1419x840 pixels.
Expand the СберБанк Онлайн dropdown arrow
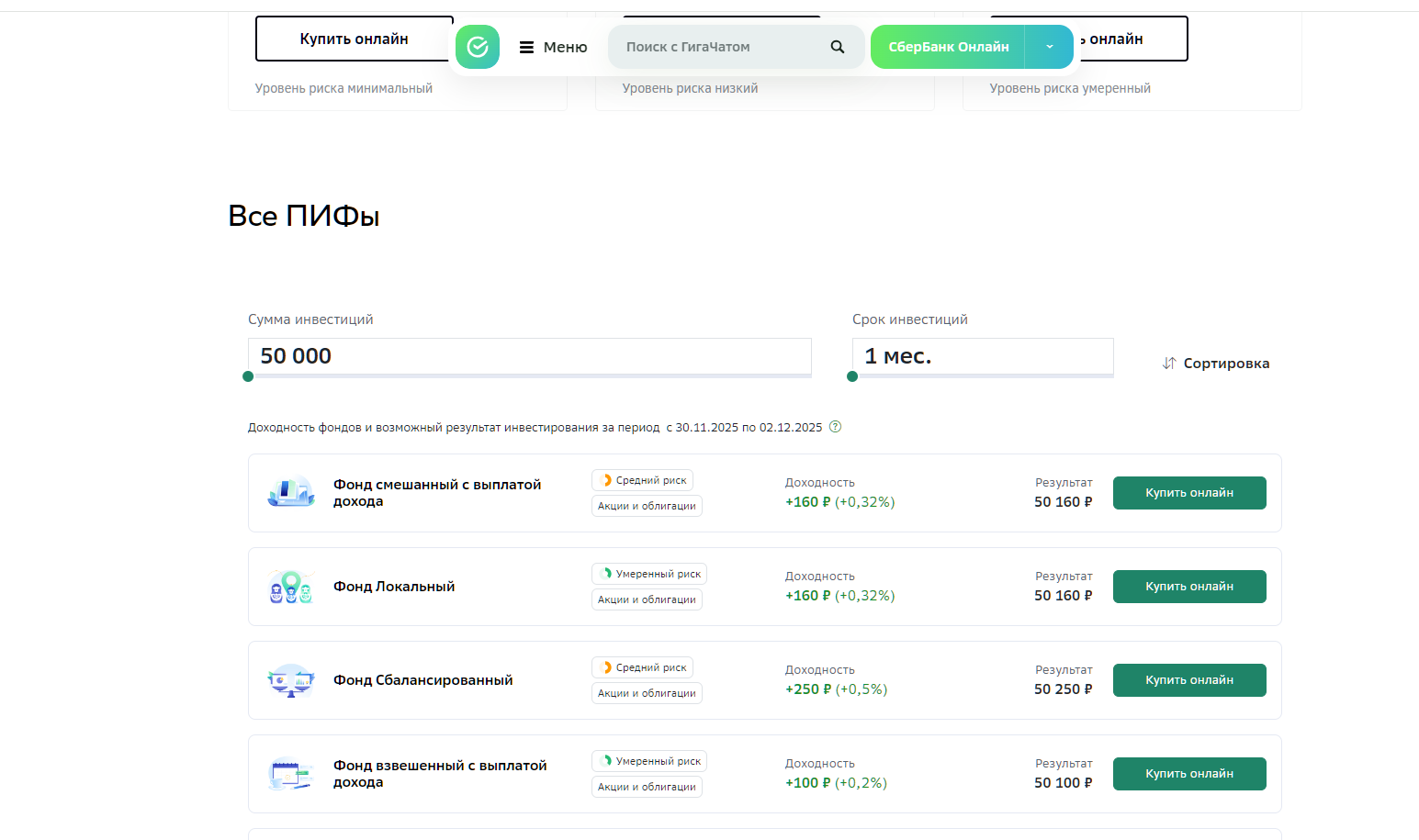pos(1049,47)
